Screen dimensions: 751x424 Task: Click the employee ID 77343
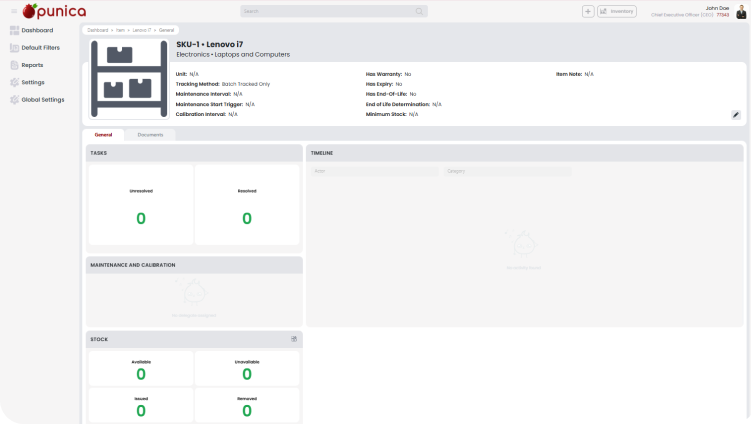click(x=723, y=15)
